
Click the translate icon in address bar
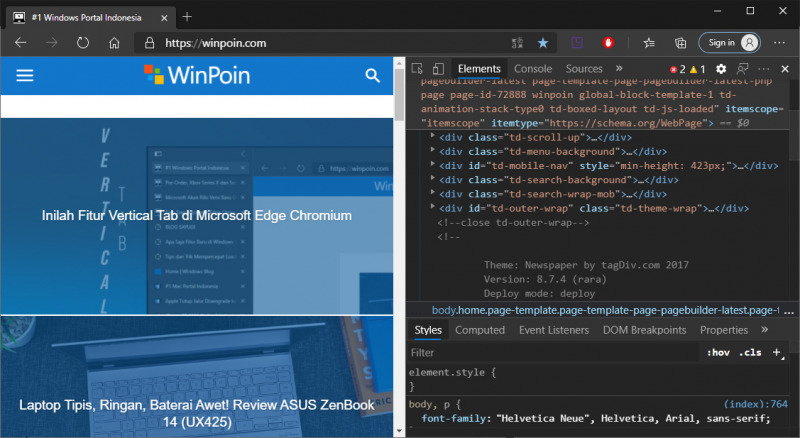pos(517,43)
